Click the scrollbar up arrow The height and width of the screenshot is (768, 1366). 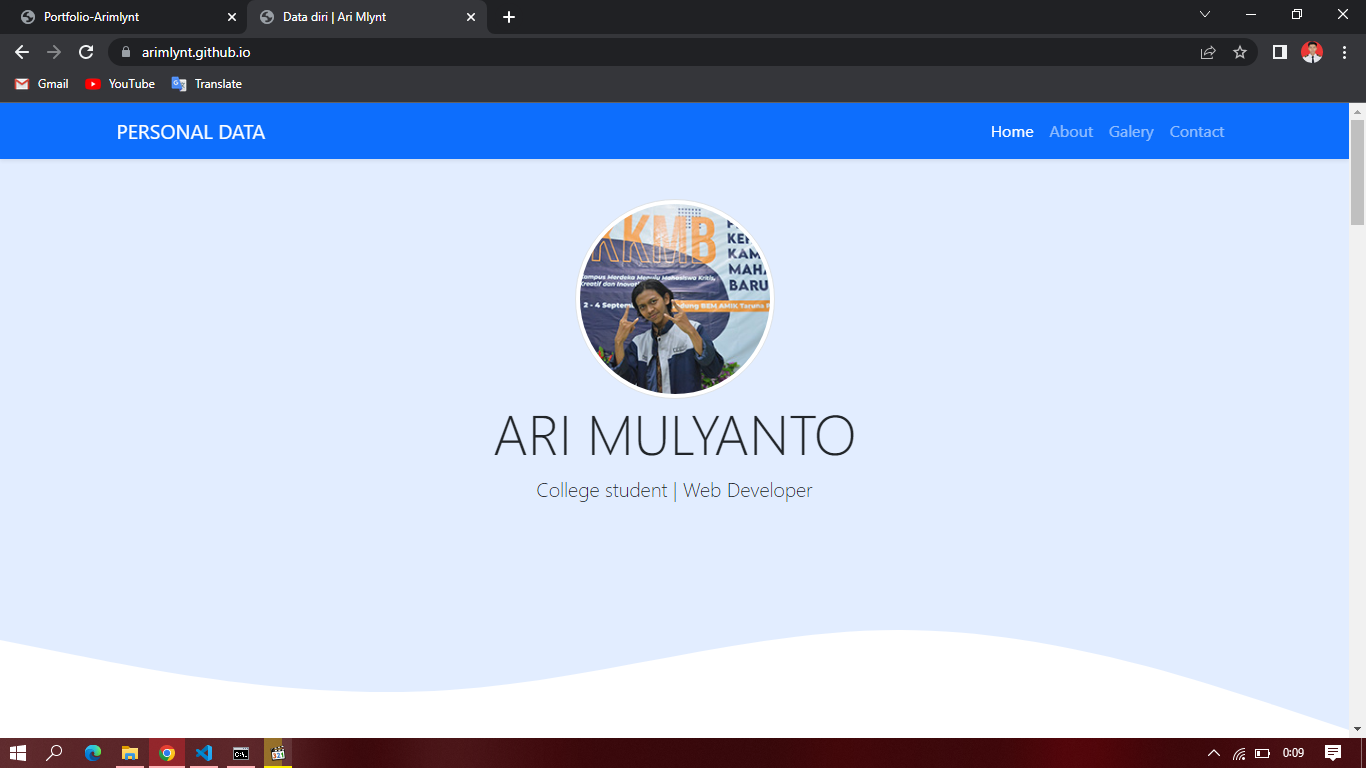(x=1357, y=111)
